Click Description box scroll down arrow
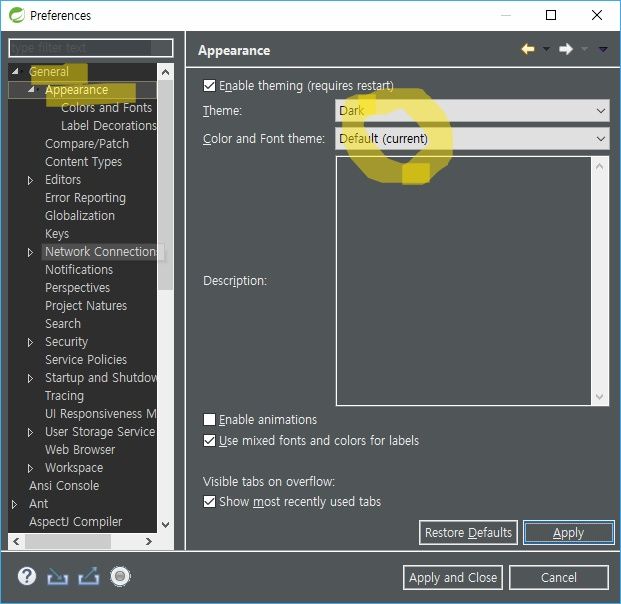The image size is (621, 604). [600, 396]
